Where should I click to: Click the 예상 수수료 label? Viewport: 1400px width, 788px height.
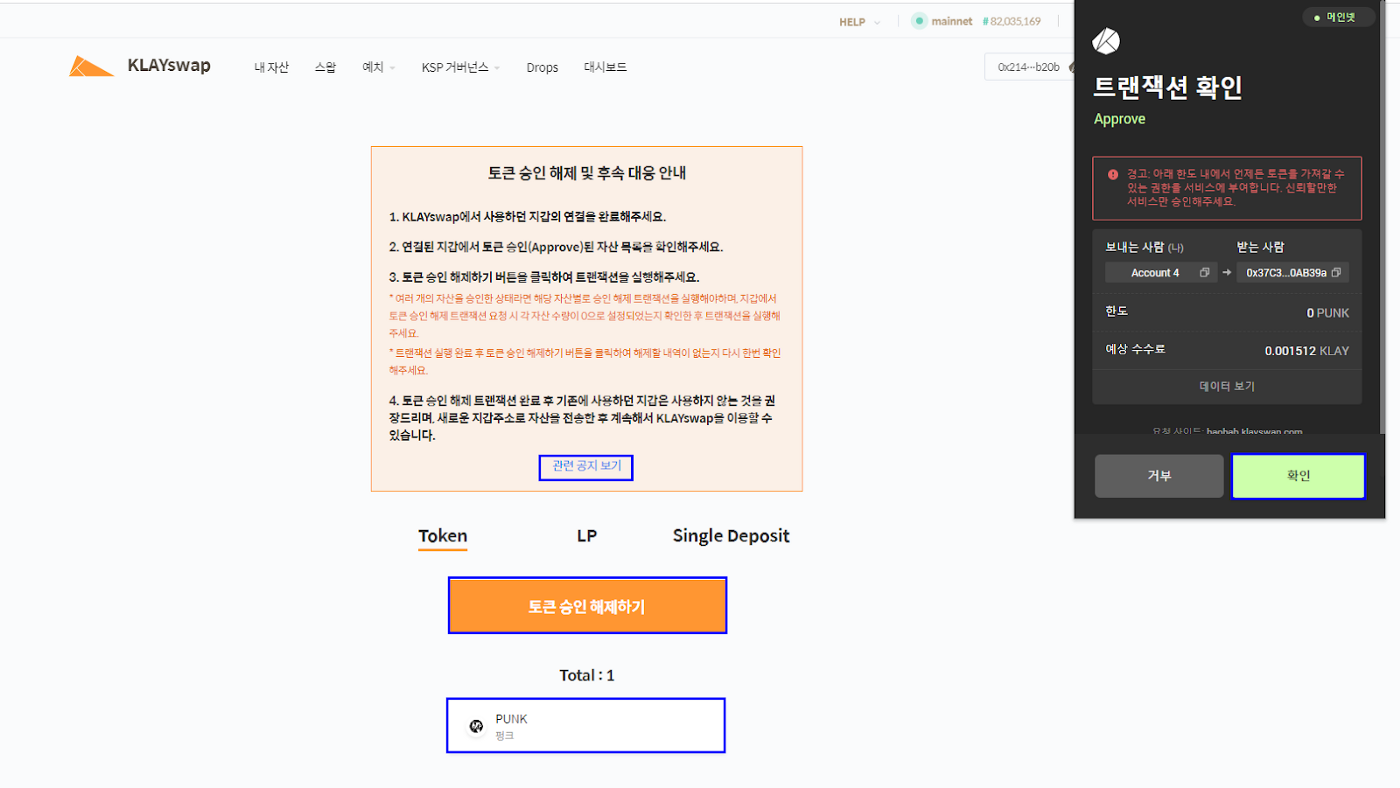[1135, 349]
